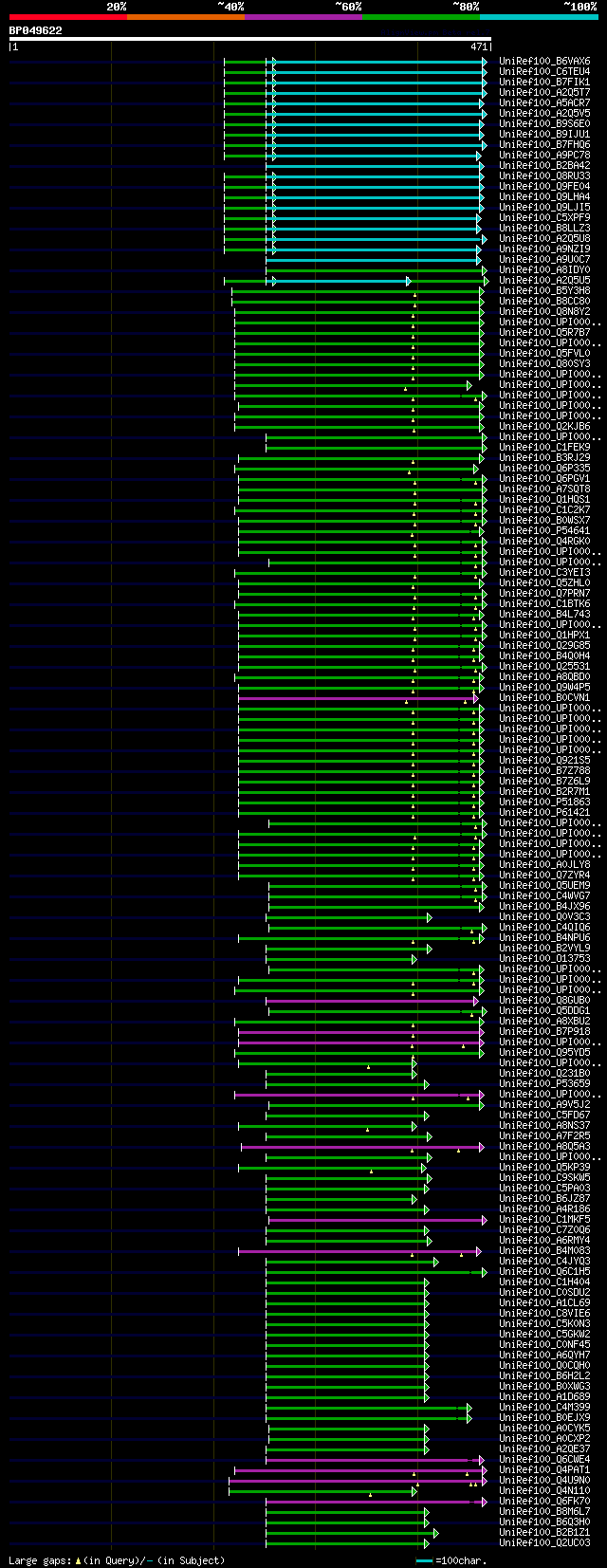Open hit UniRef100_B6VAX6
Viewport: 607px width, 1568px height.
click(544, 61)
